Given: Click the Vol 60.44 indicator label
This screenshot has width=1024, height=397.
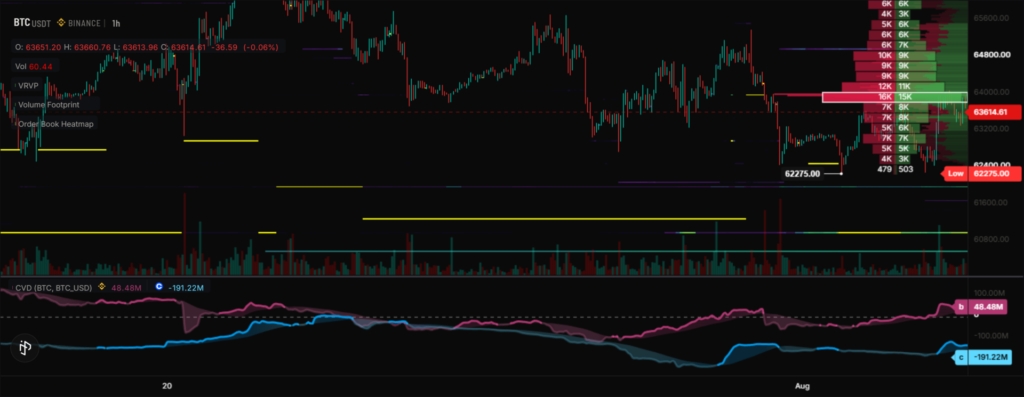Looking at the screenshot, I should (35, 67).
